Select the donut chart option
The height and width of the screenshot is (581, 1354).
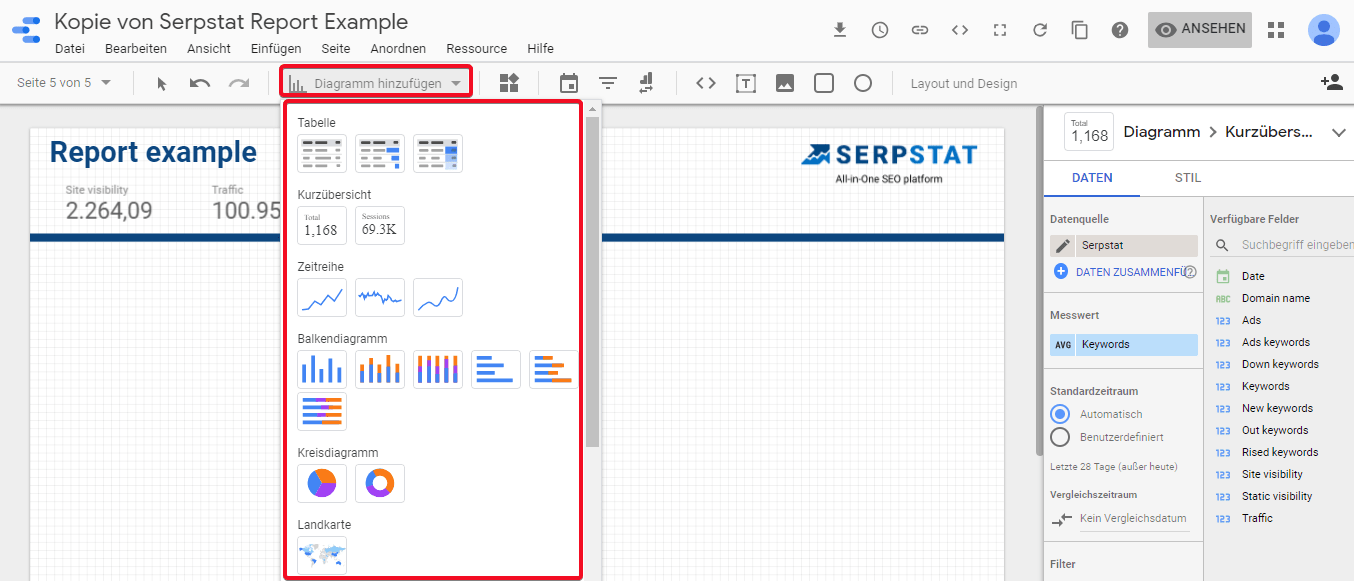click(x=380, y=484)
